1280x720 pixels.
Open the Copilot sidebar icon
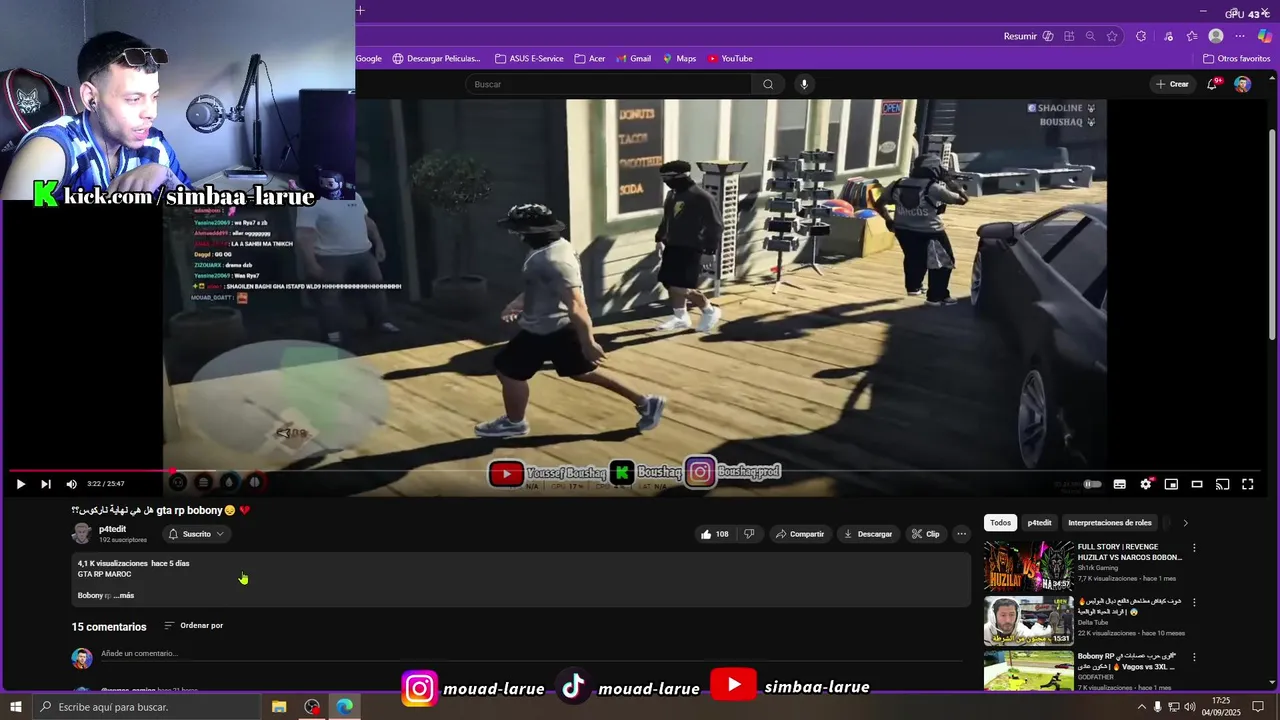pyautogui.click(x=1265, y=36)
